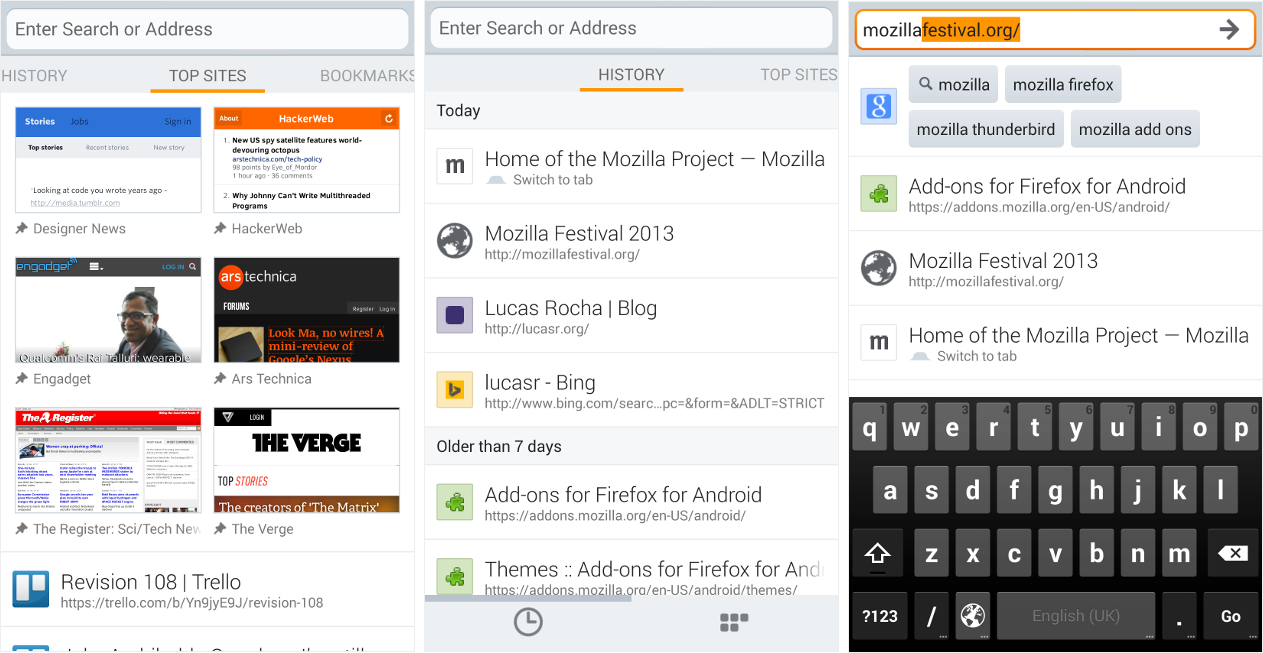Screen dimensions: 1263x653
Task: Tap the English (UK) space bar
Action: [1076, 616]
